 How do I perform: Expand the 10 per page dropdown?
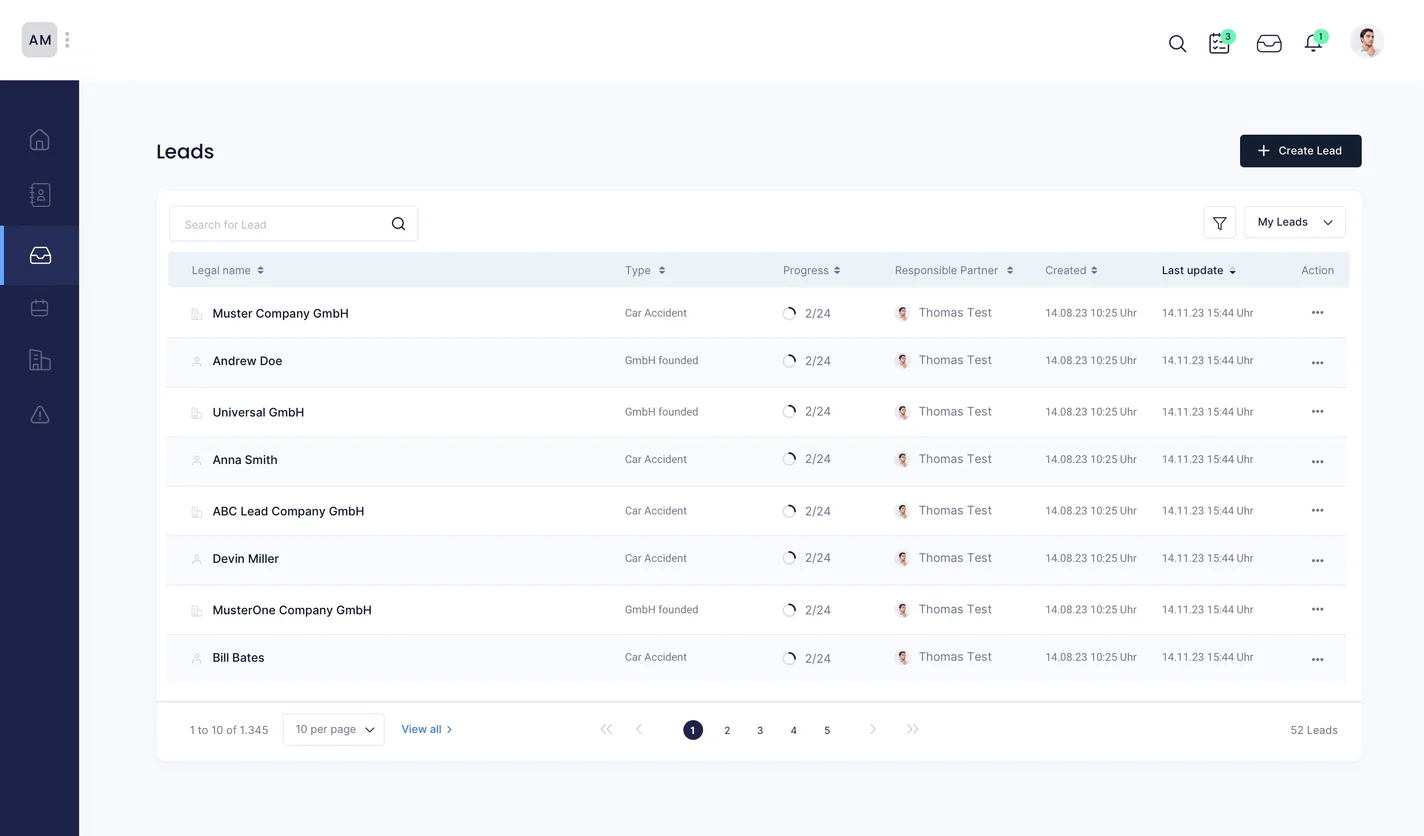point(333,729)
